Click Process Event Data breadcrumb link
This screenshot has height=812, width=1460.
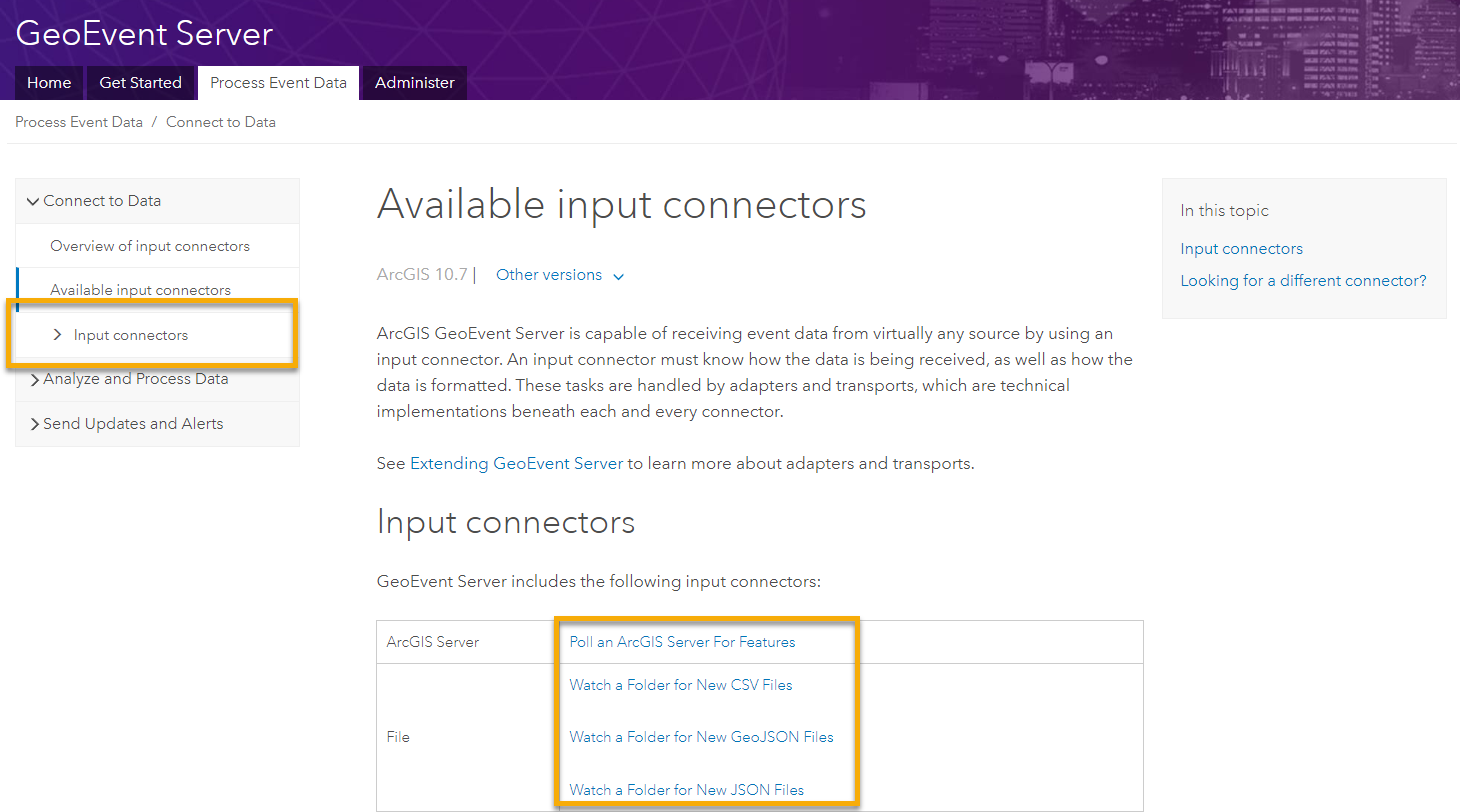pos(79,122)
